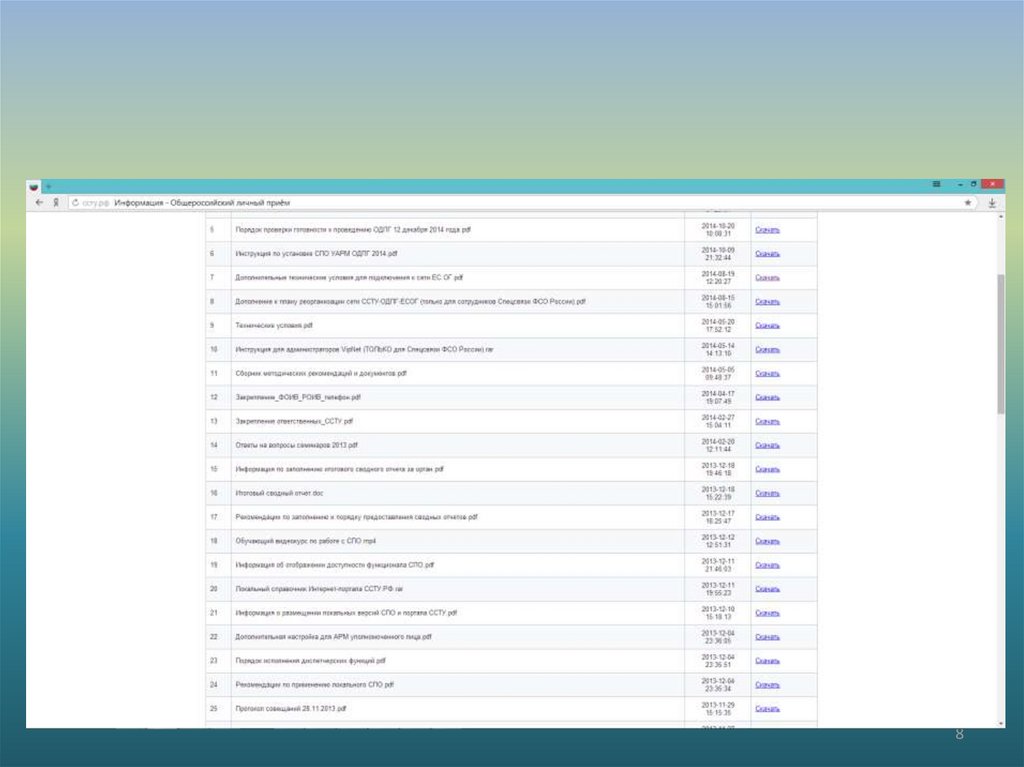1024x767 pixels.
Task: Download the Технические условия.pdf file
Action: coord(767,326)
